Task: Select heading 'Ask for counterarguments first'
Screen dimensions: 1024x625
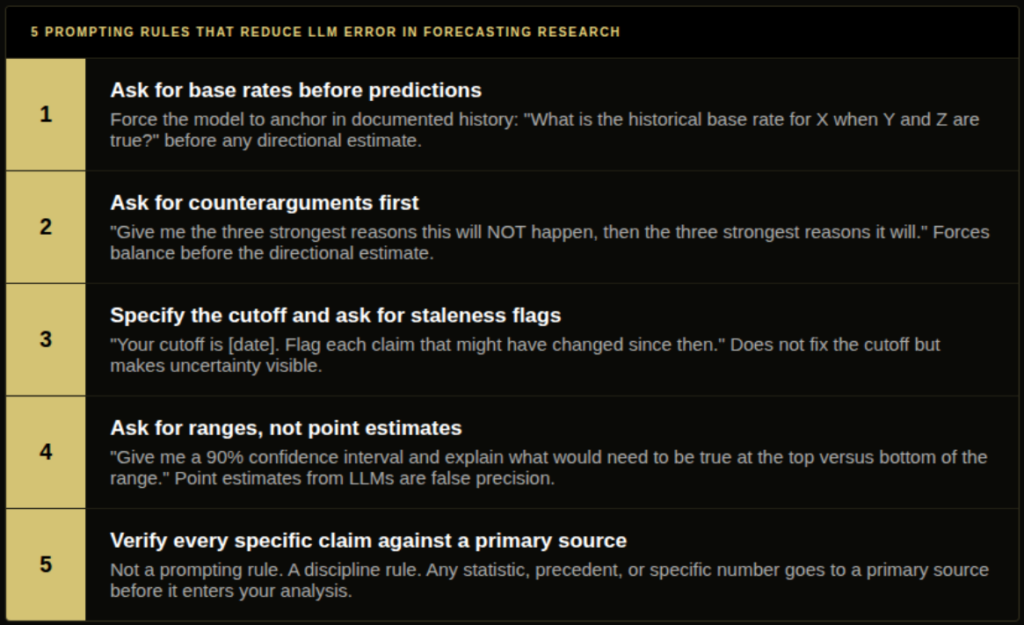Action: 264,202
